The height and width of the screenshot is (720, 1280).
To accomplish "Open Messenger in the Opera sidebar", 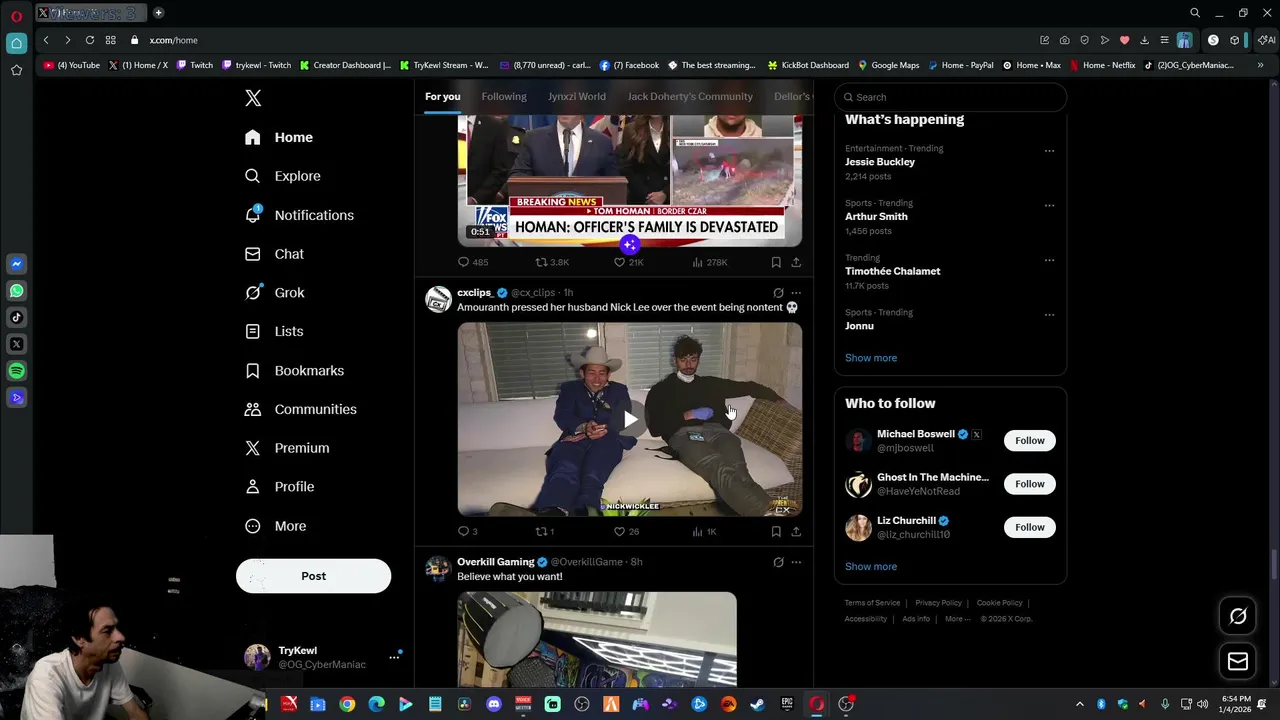I will click(x=16, y=264).
